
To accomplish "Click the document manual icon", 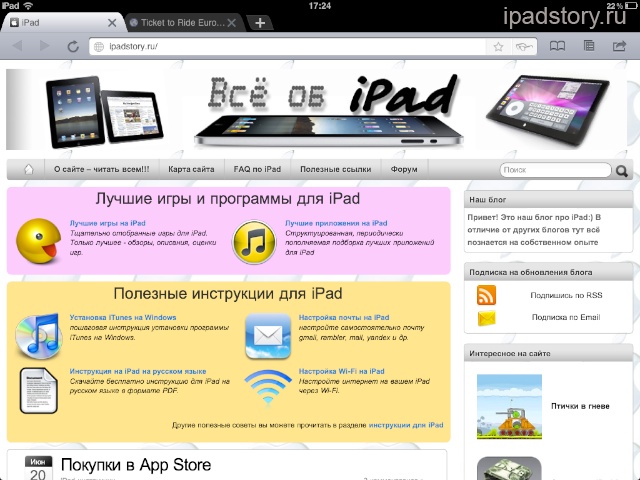I will pos(38,390).
